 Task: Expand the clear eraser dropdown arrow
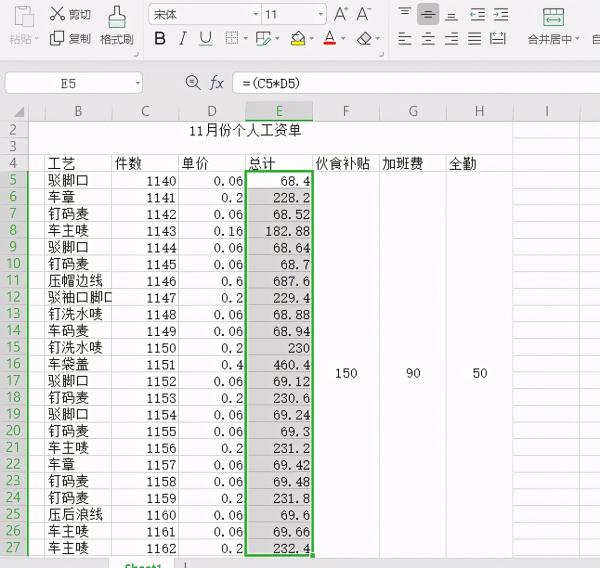tap(378, 38)
